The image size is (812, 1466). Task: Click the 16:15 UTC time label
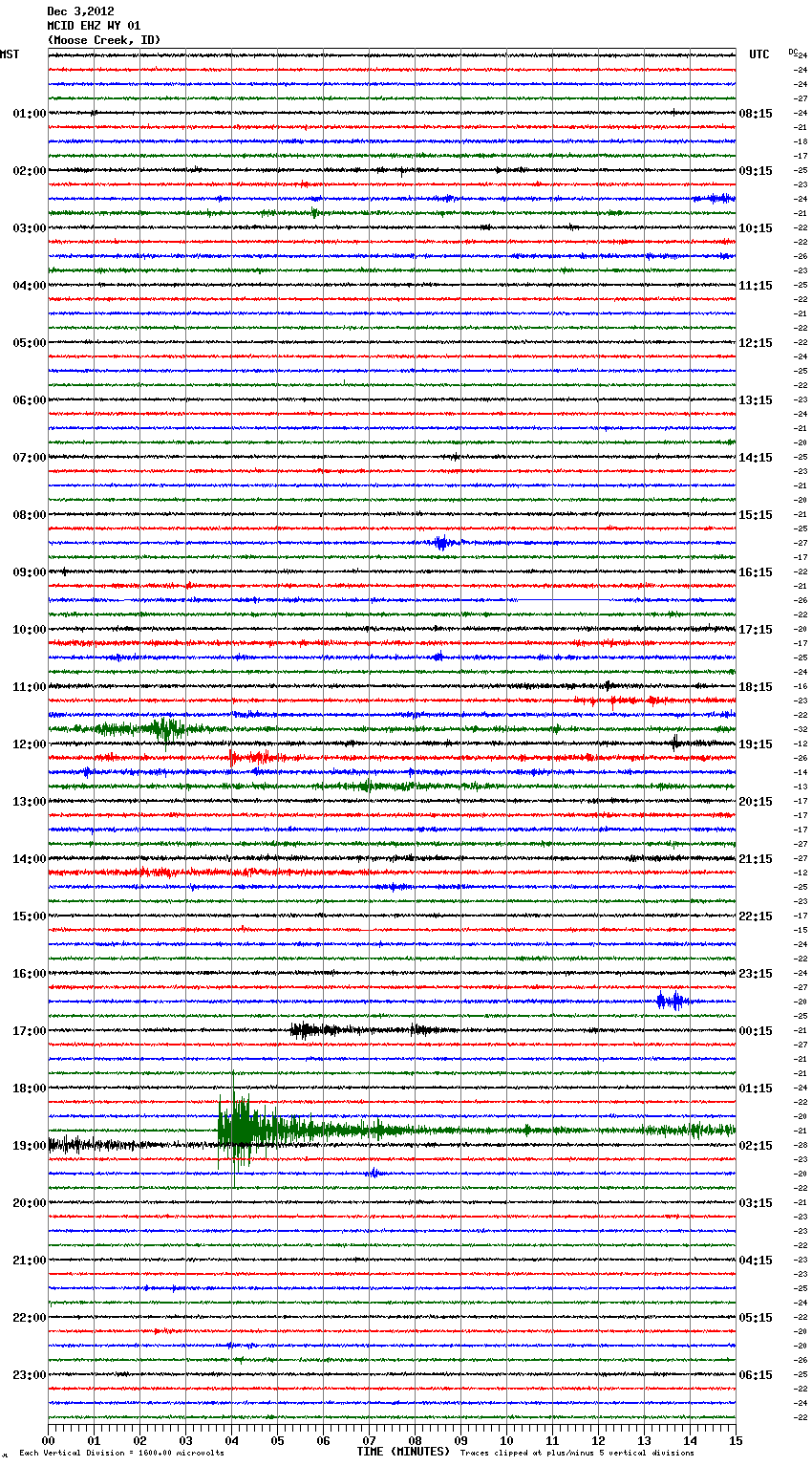click(756, 572)
